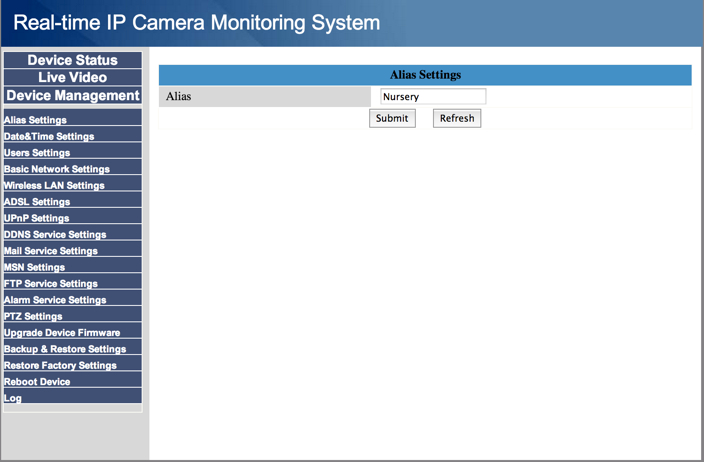This screenshot has height=462, width=704.
Task: Open MSN Settings
Action: pos(72,265)
